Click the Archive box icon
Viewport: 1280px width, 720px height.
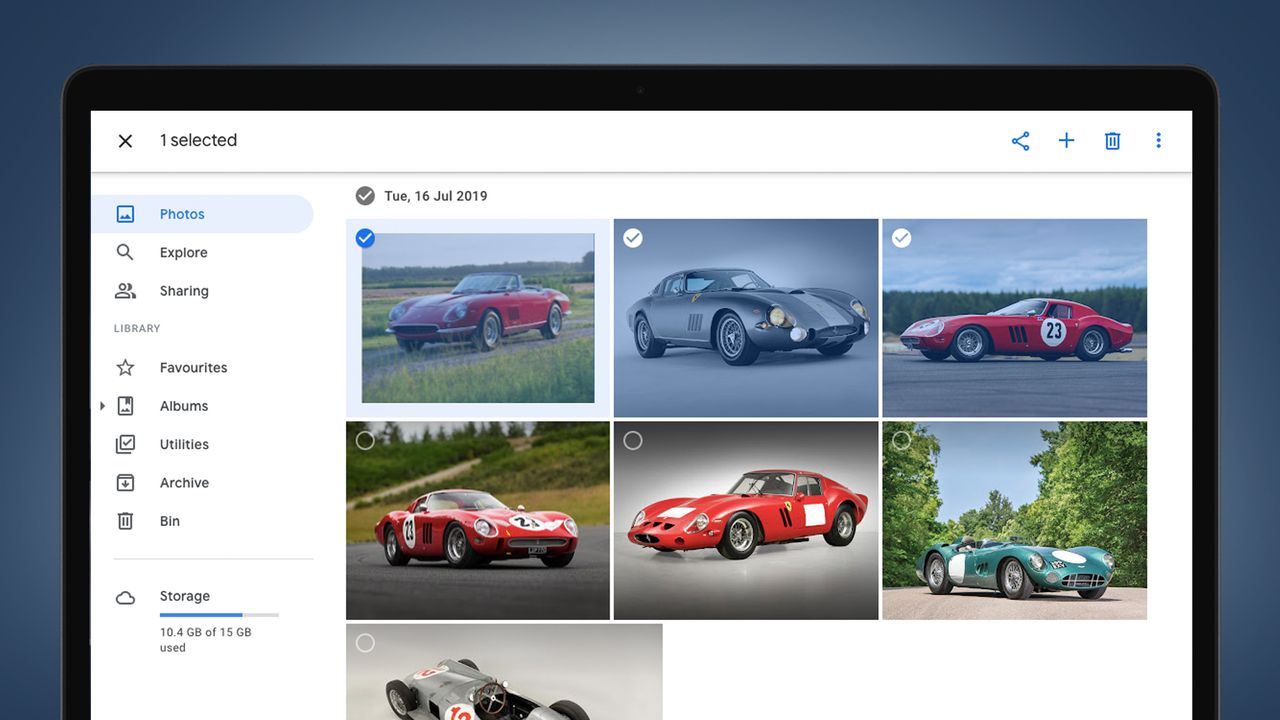pyautogui.click(x=125, y=483)
